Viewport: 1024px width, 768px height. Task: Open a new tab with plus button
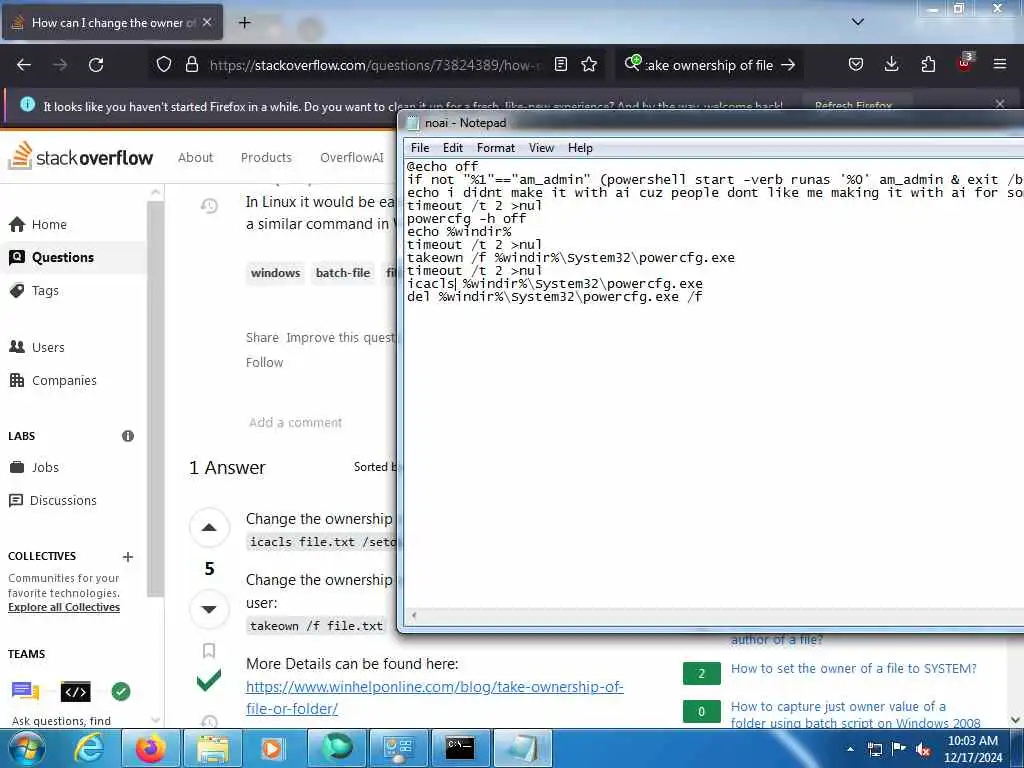[x=244, y=23]
